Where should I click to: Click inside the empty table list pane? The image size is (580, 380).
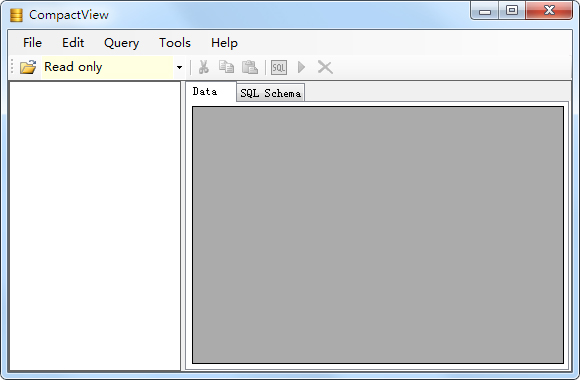[95, 226]
